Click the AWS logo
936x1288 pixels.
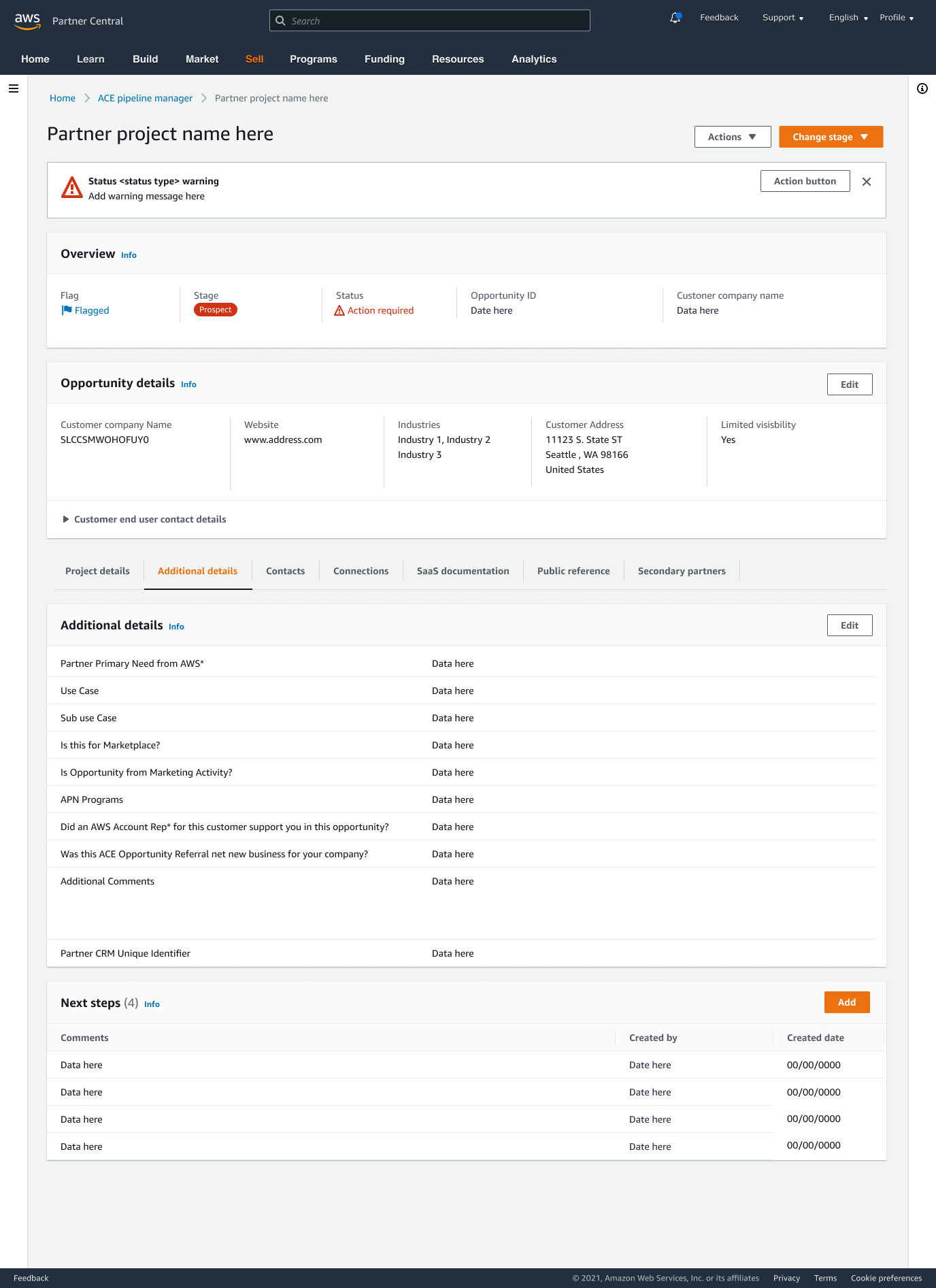pyautogui.click(x=27, y=20)
